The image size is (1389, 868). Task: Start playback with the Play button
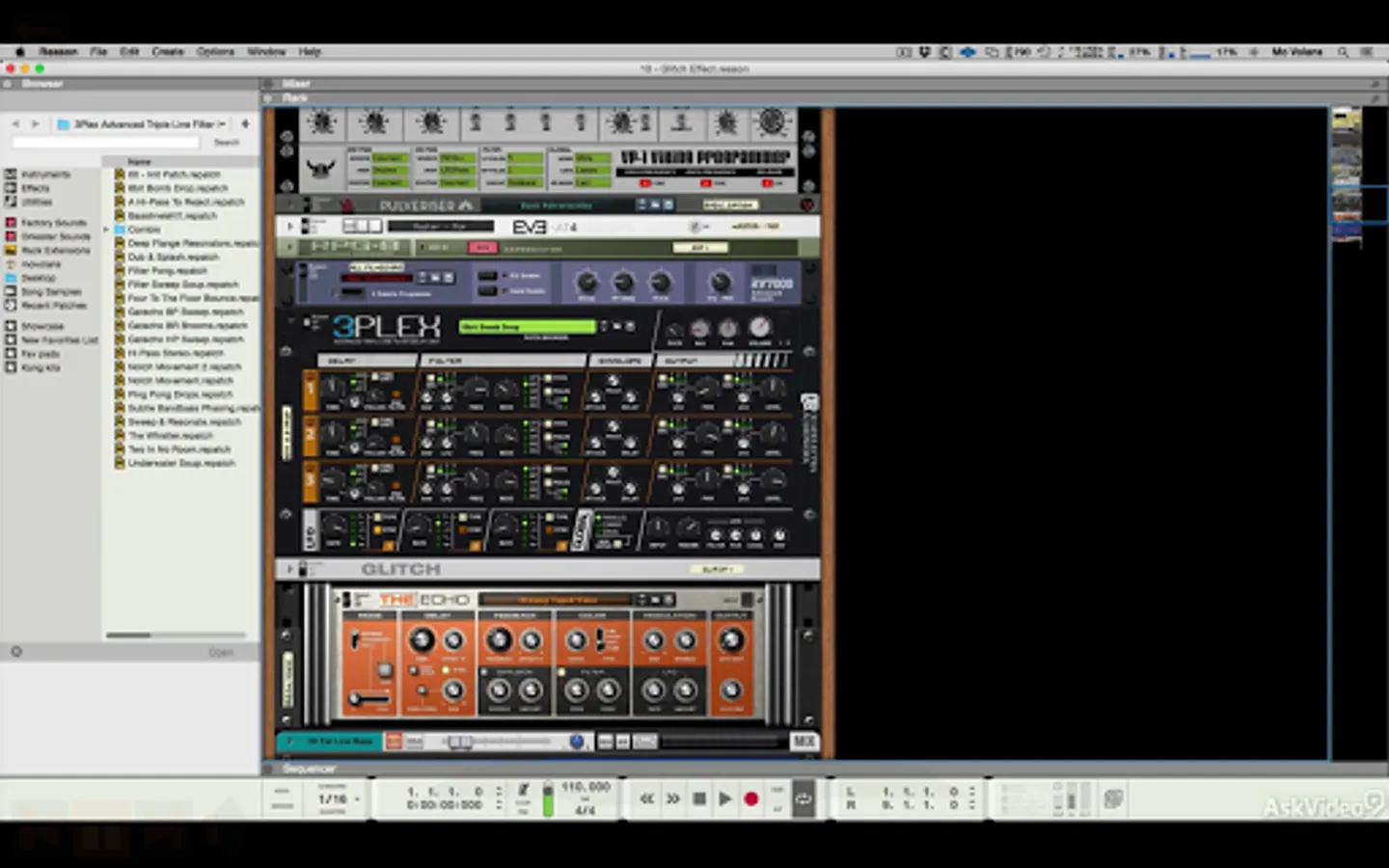click(725, 799)
